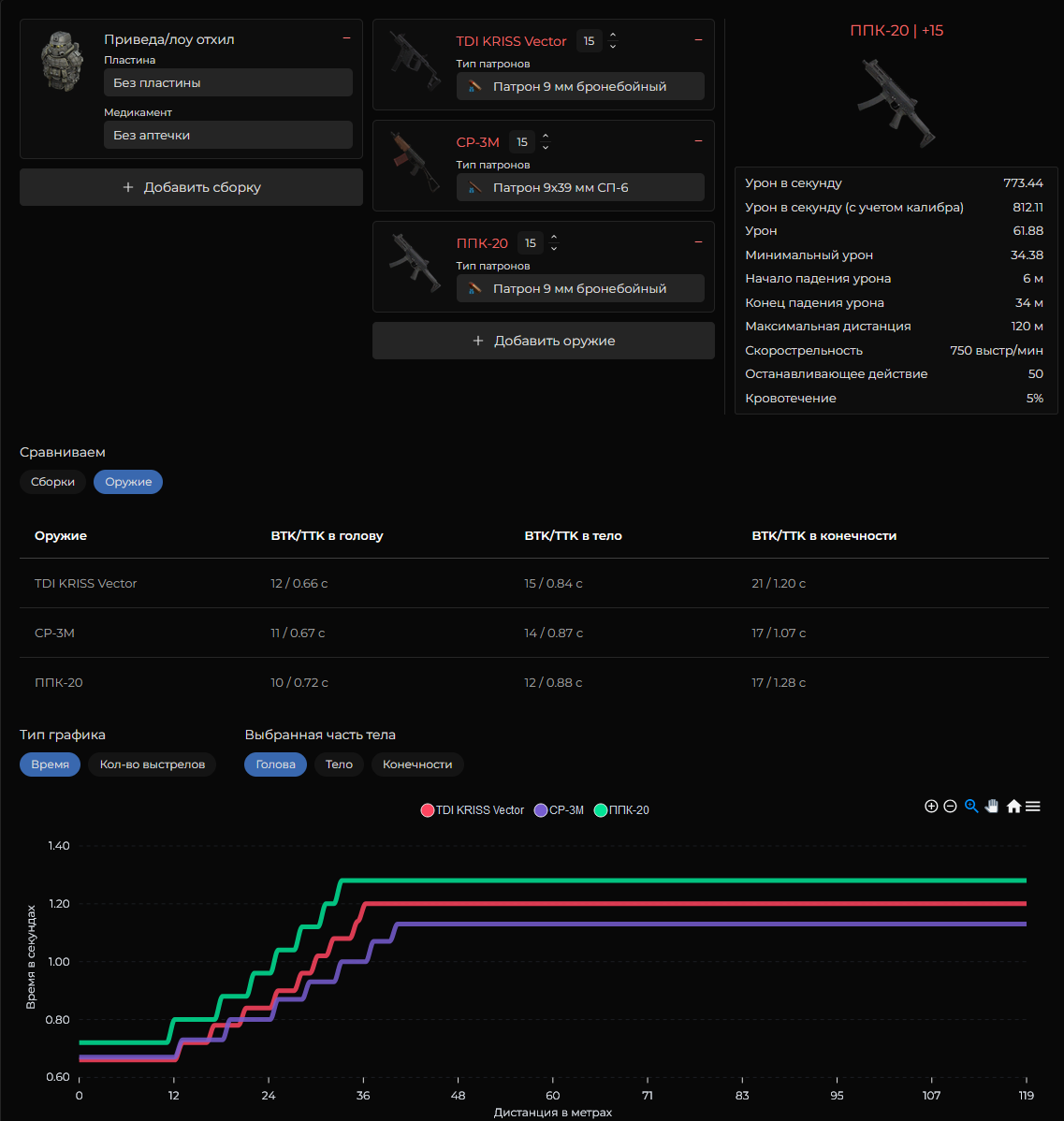Click the chart zoom out icon
The height and width of the screenshot is (1121, 1064).
[951, 807]
